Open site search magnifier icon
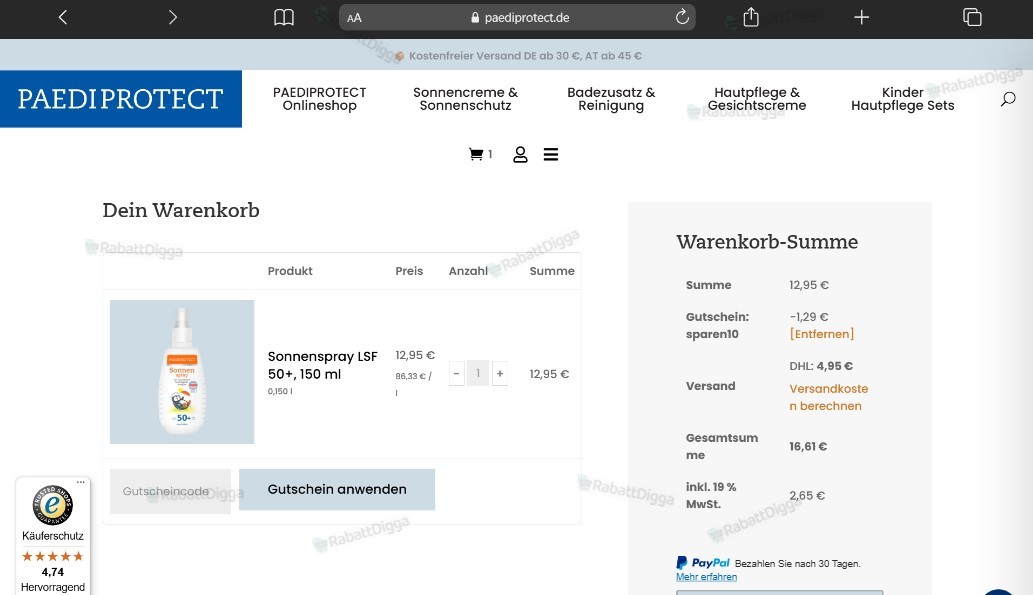 pyautogui.click(x=1008, y=99)
